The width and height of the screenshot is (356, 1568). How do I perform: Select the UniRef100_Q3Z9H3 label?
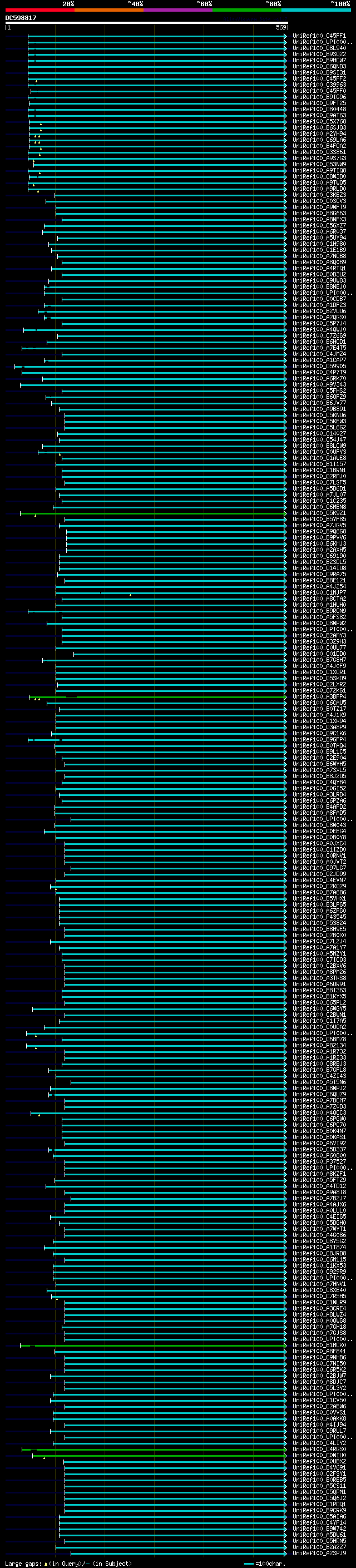[x=319, y=641]
